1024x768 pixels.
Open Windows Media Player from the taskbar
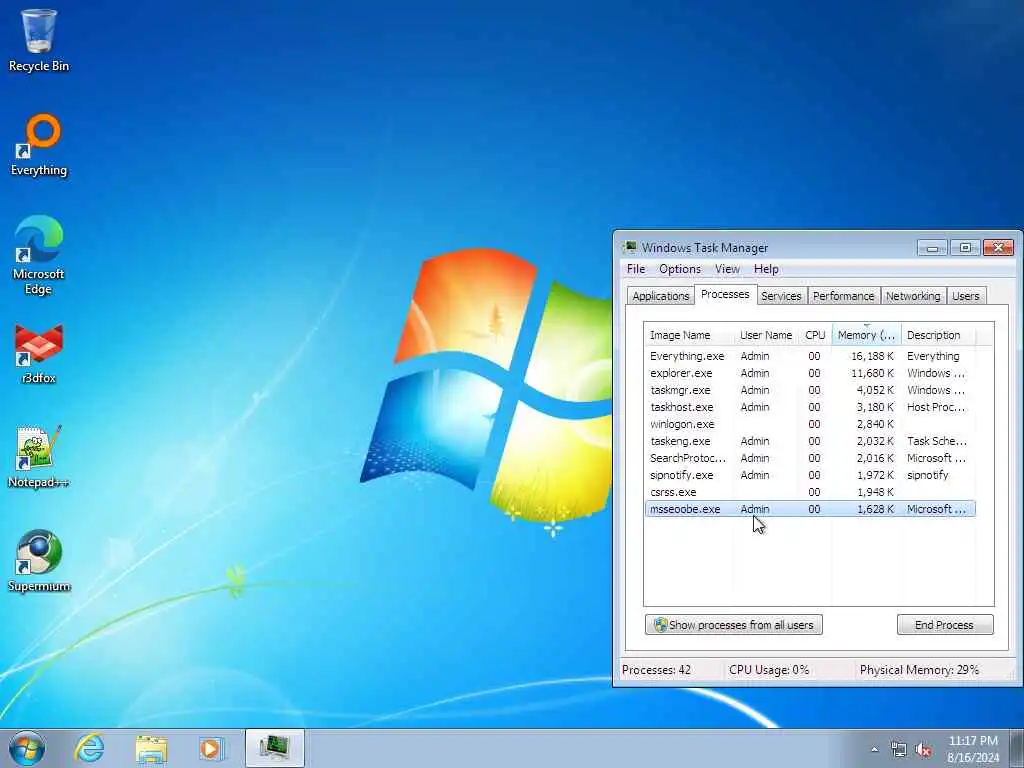coord(211,748)
